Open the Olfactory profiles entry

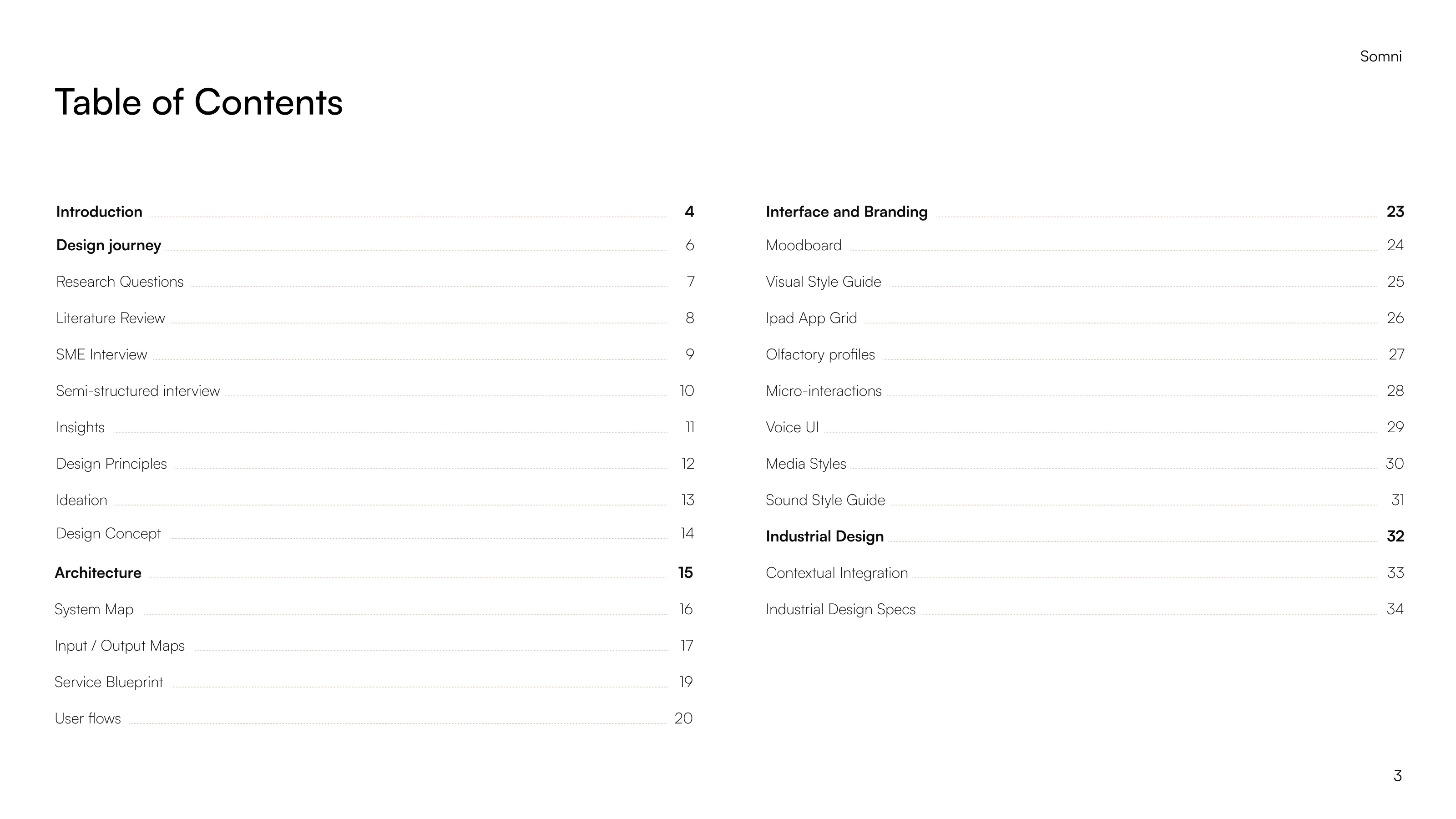tap(820, 355)
